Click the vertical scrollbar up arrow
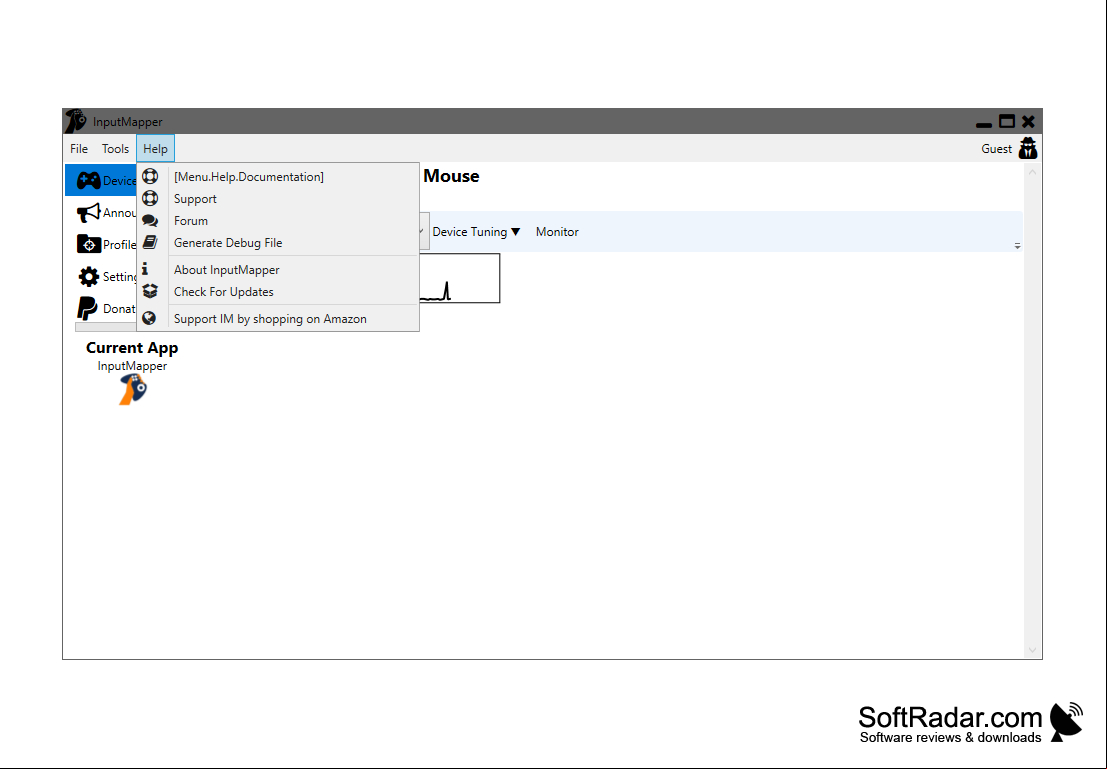The height and width of the screenshot is (769, 1107). (1032, 172)
